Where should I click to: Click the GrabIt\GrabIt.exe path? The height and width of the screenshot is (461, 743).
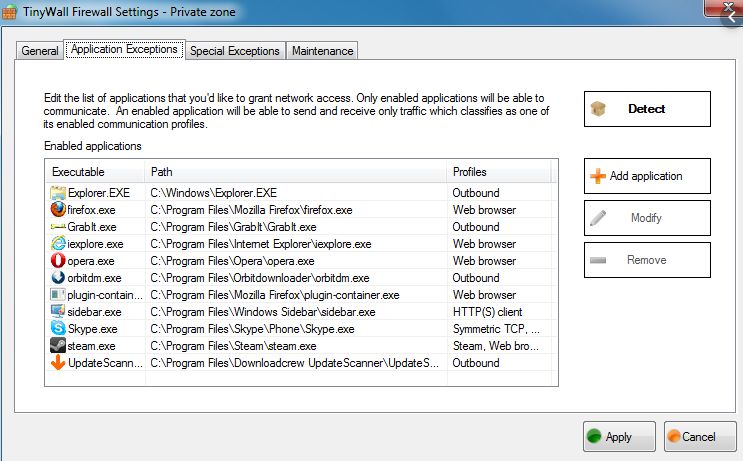point(233,227)
